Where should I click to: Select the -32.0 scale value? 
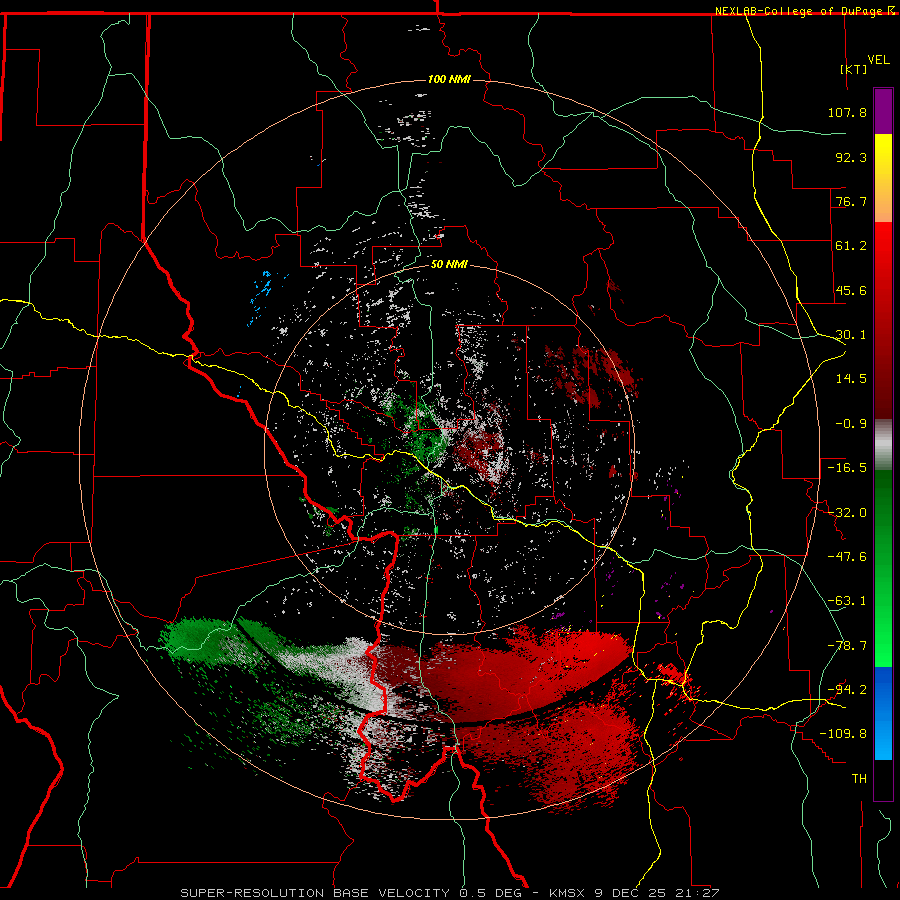pos(847,513)
